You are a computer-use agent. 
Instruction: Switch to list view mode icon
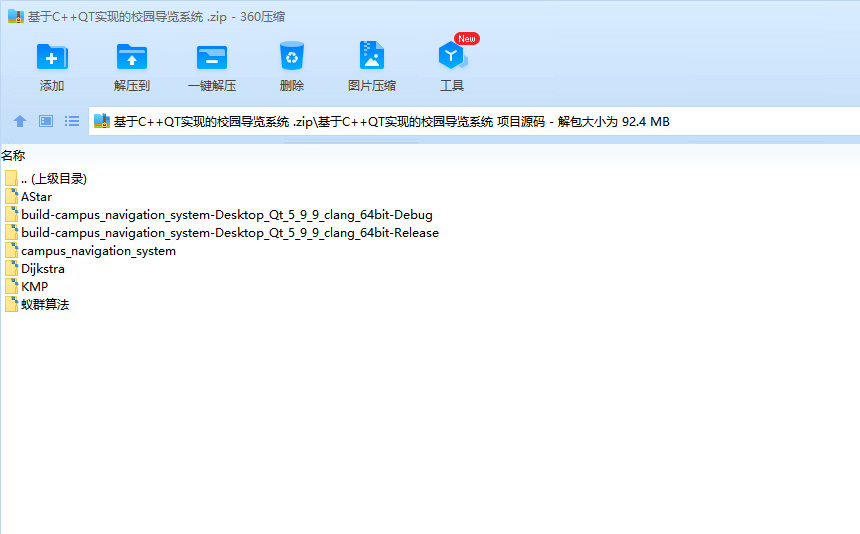pos(72,121)
